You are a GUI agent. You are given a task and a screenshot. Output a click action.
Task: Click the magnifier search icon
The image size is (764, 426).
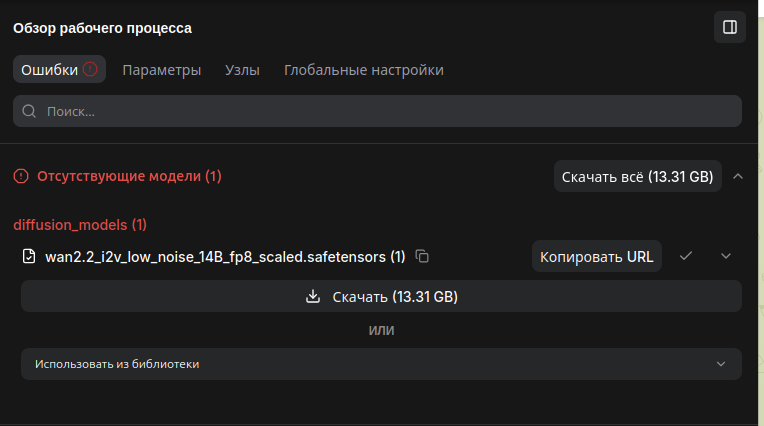(x=29, y=111)
